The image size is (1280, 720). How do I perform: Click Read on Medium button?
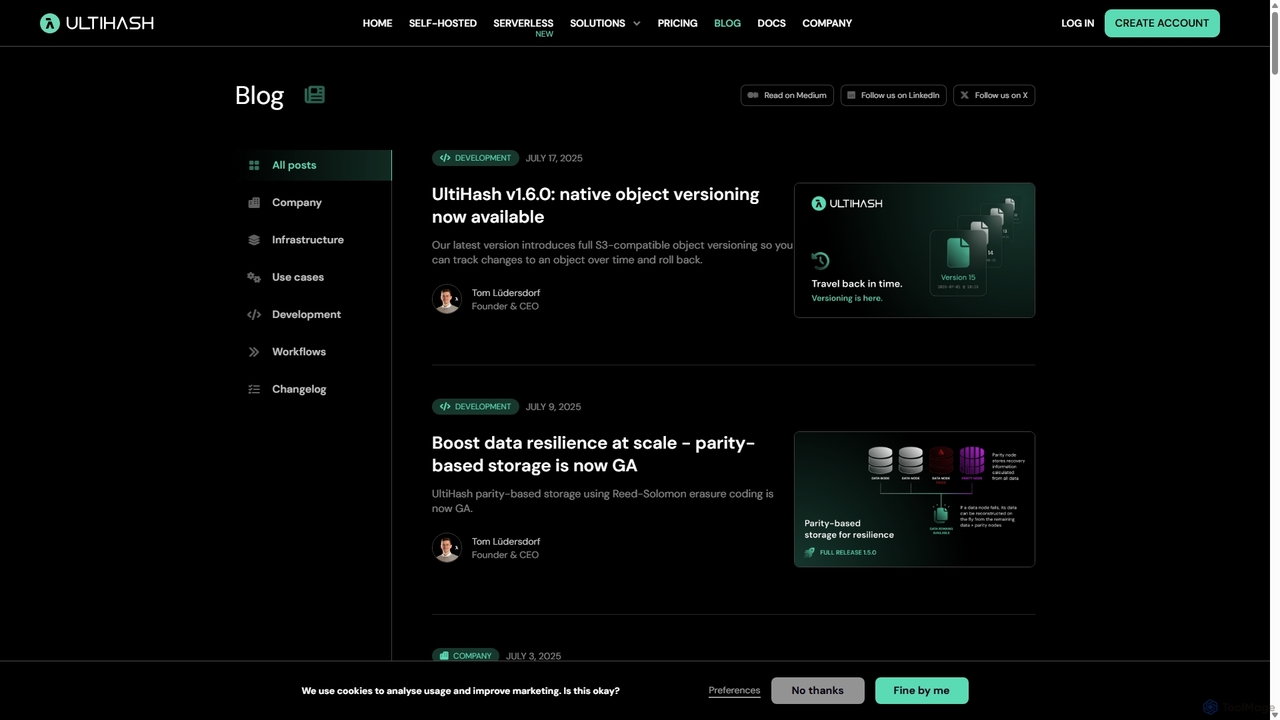787,95
